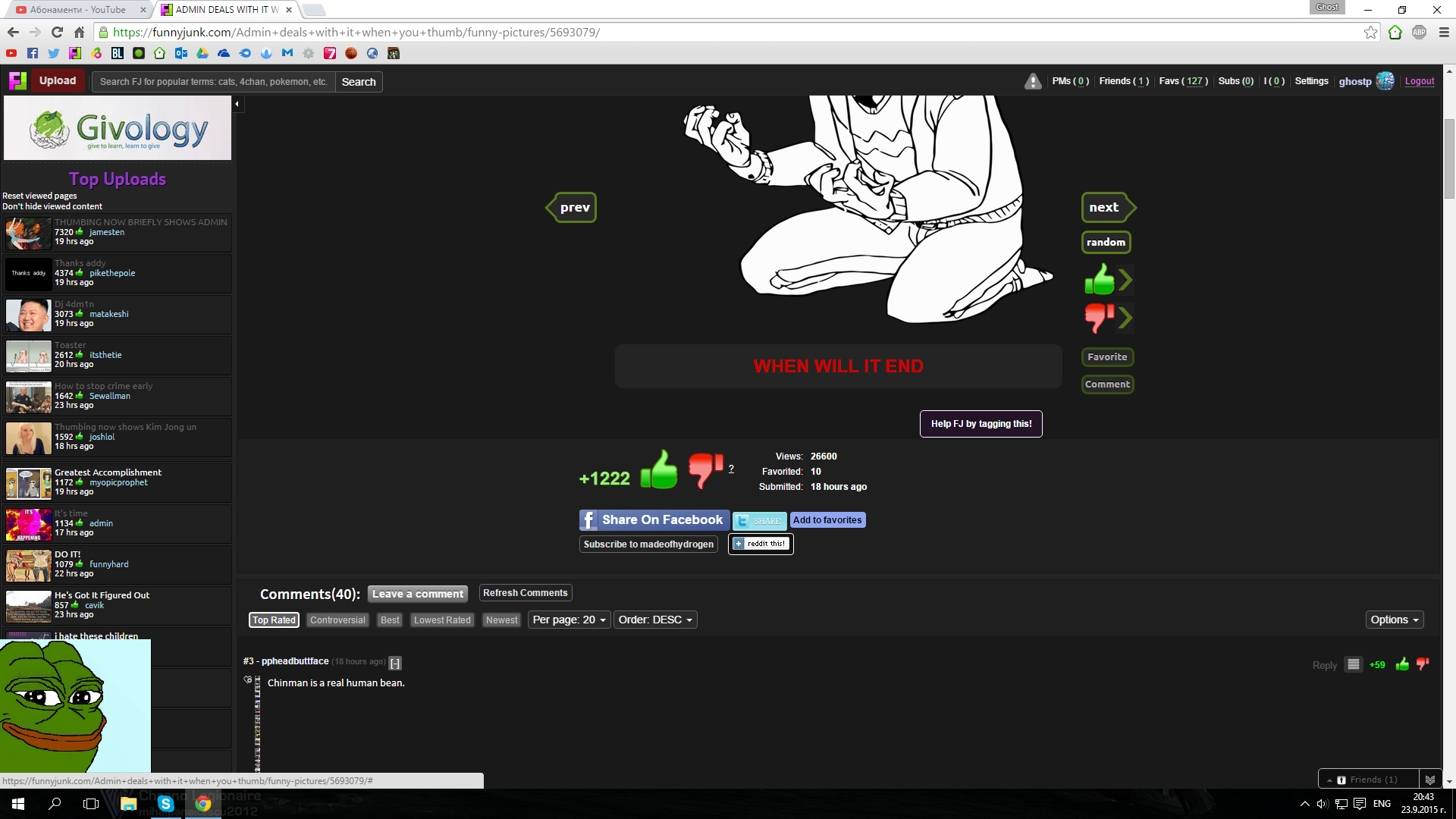
Task: Click the warning triangle notification icon
Action: pos(1032,81)
